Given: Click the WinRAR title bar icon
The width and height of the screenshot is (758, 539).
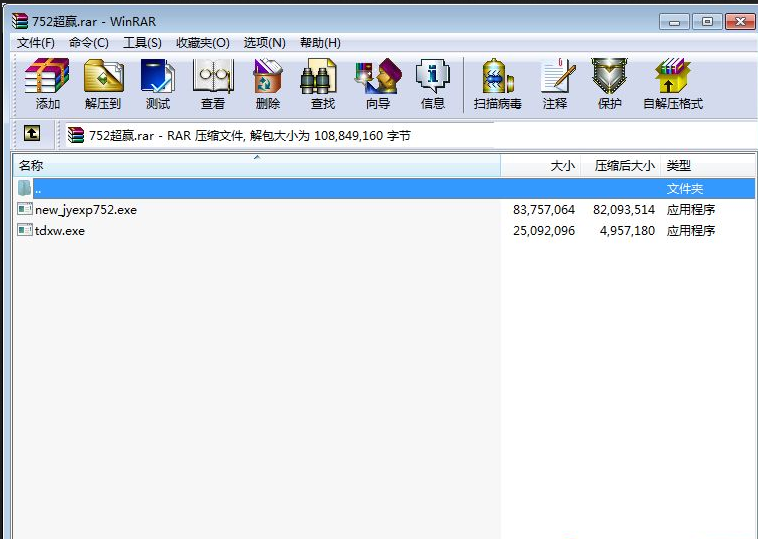Looking at the screenshot, I should (x=20, y=21).
